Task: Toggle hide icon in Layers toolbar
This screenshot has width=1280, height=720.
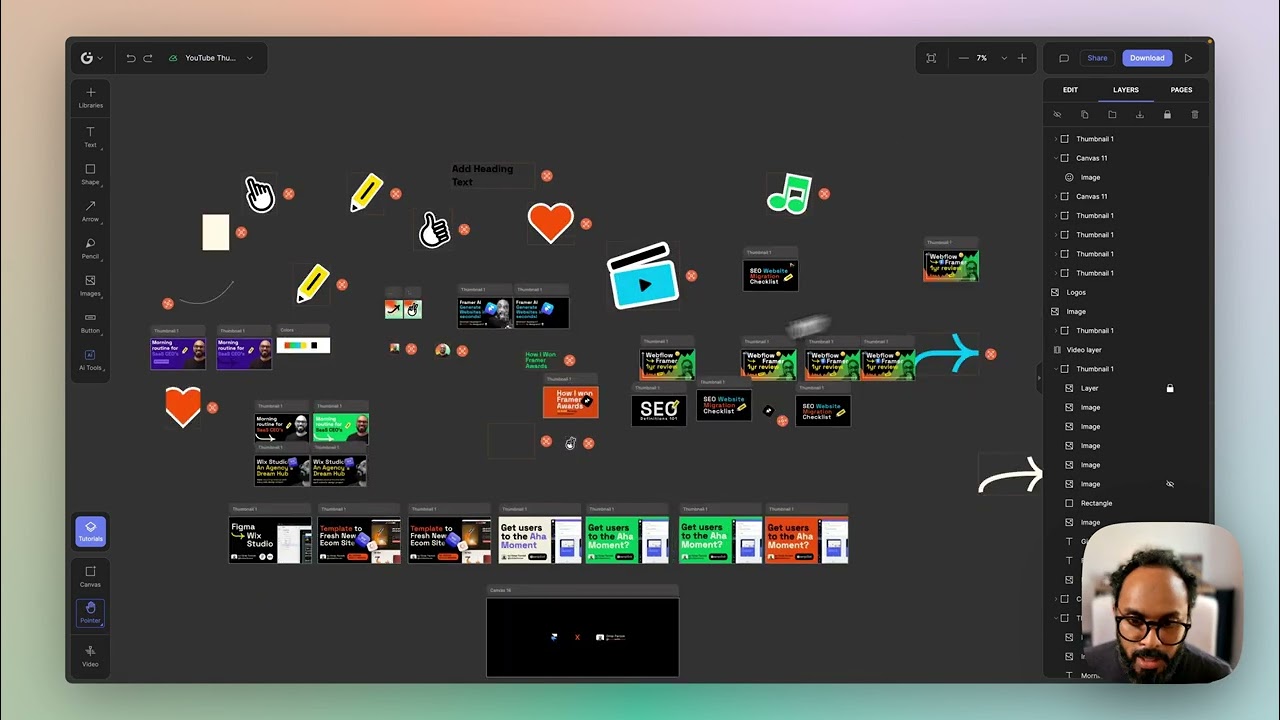Action: 1057,115
